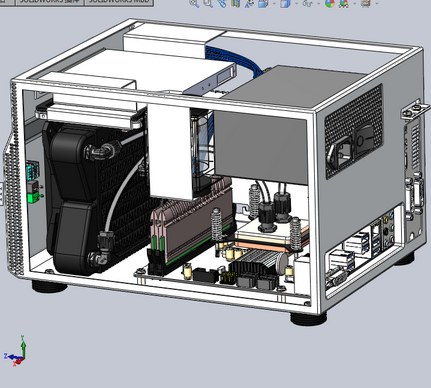This screenshot has width=431, height=388.
Task: Select the blue cable bundle in model
Action: pos(233,59)
